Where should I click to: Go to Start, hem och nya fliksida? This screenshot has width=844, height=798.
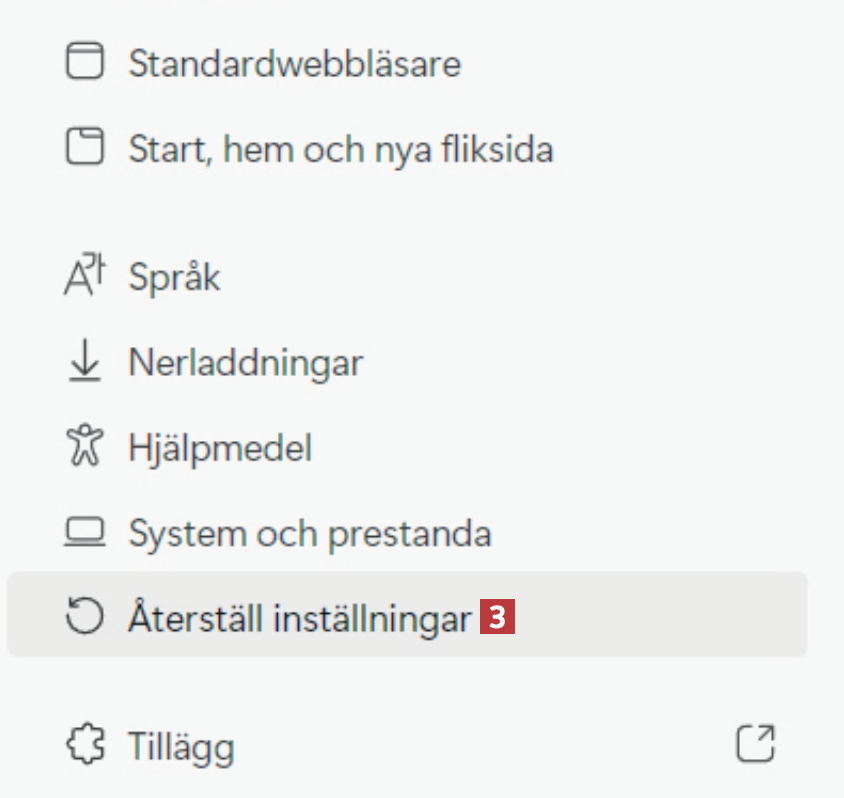coord(340,150)
